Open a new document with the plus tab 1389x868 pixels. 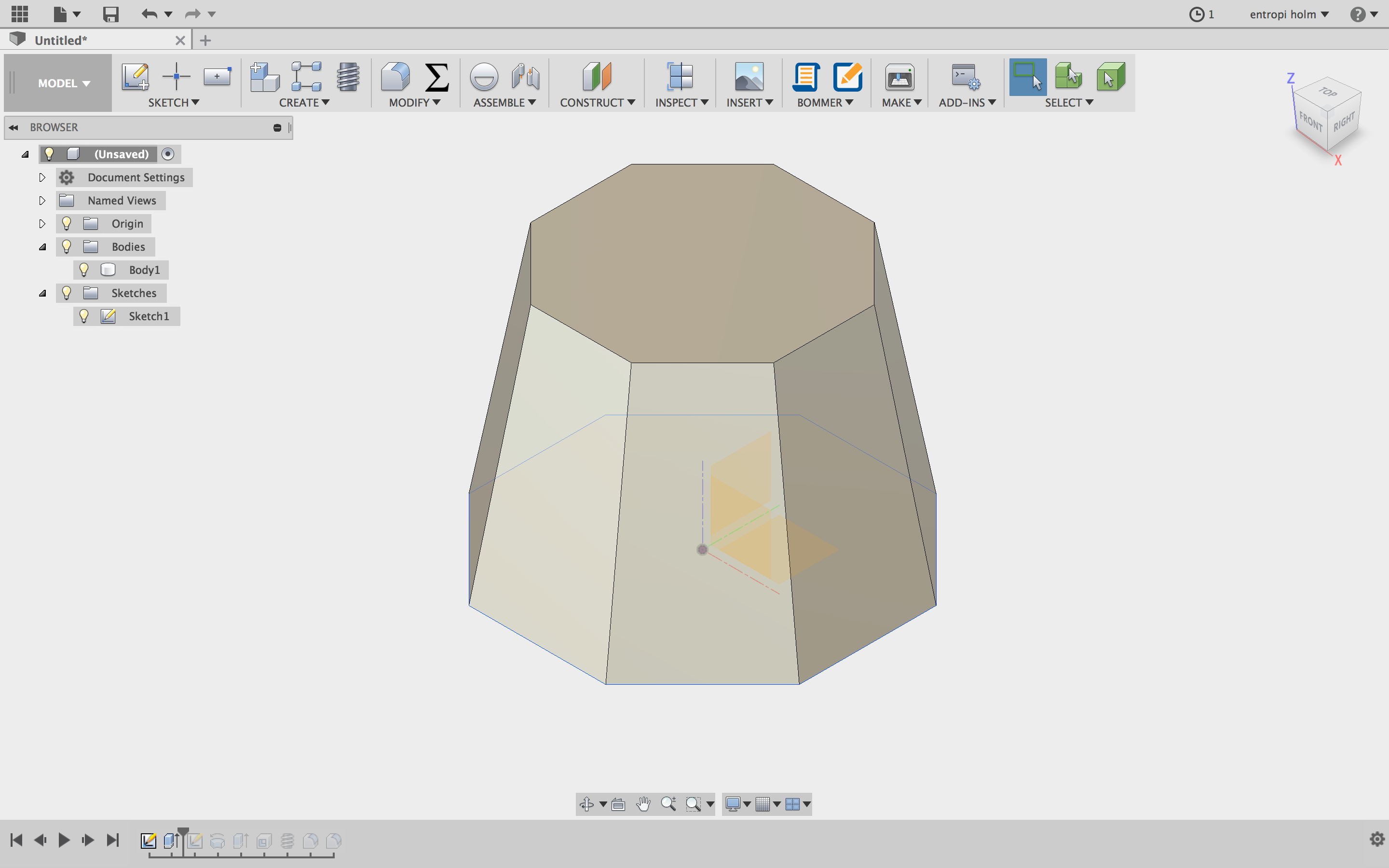click(x=205, y=40)
